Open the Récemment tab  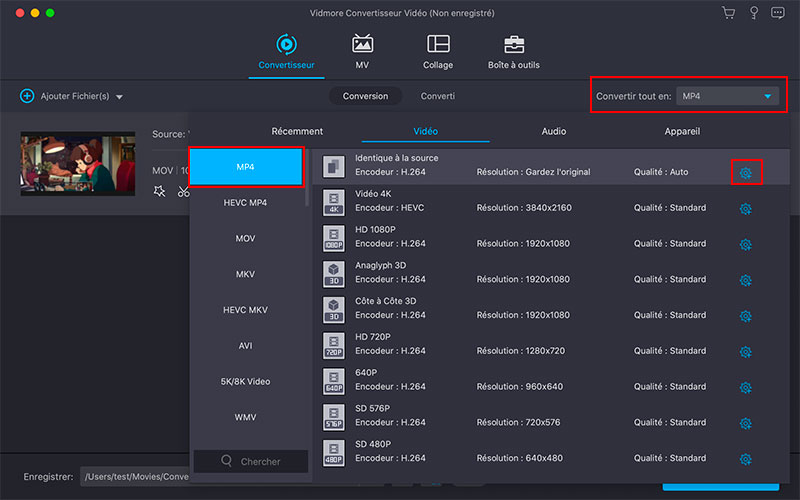(297, 131)
